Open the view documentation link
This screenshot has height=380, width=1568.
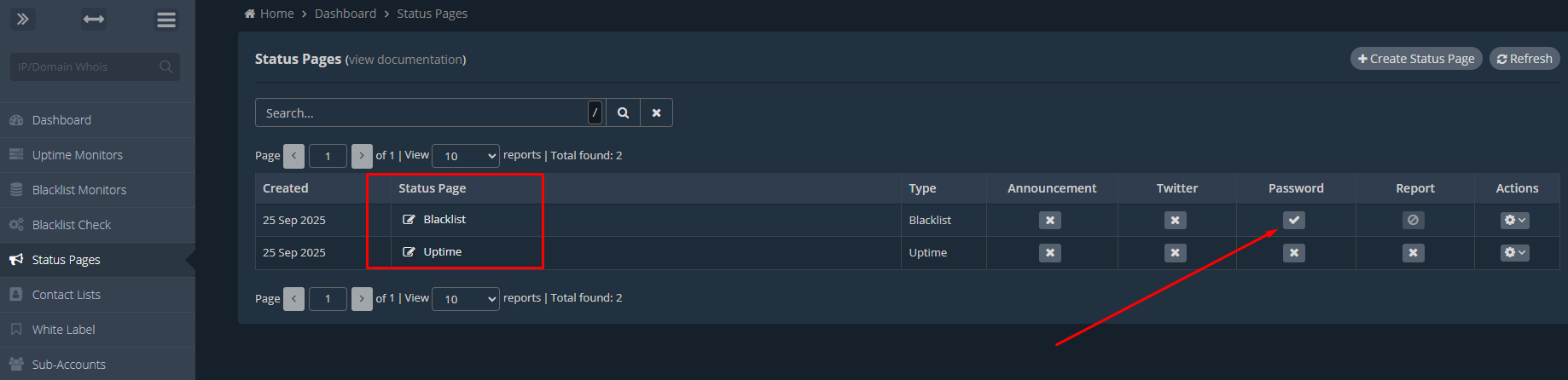coord(406,60)
